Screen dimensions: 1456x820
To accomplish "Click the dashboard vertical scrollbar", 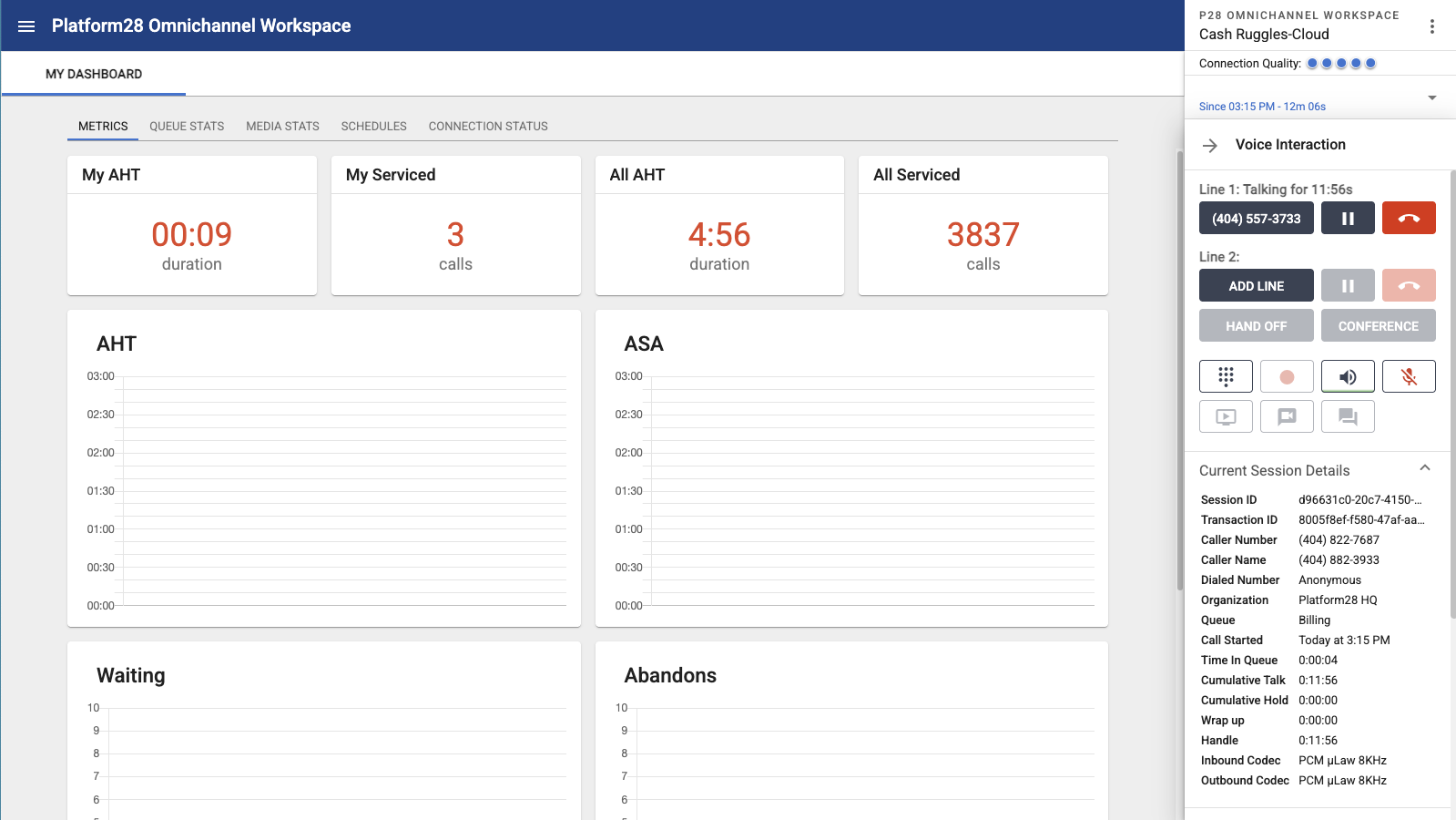I will tap(1180, 364).
